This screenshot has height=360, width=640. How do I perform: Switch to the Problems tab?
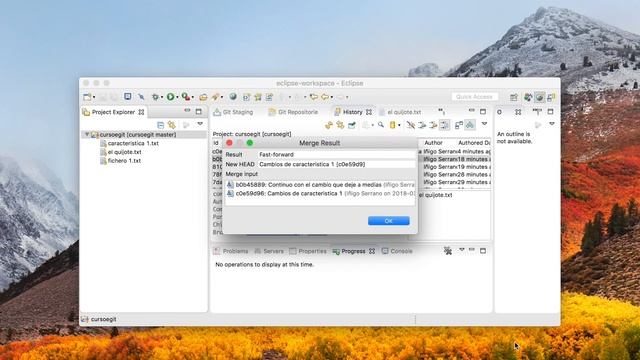[231, 251]
